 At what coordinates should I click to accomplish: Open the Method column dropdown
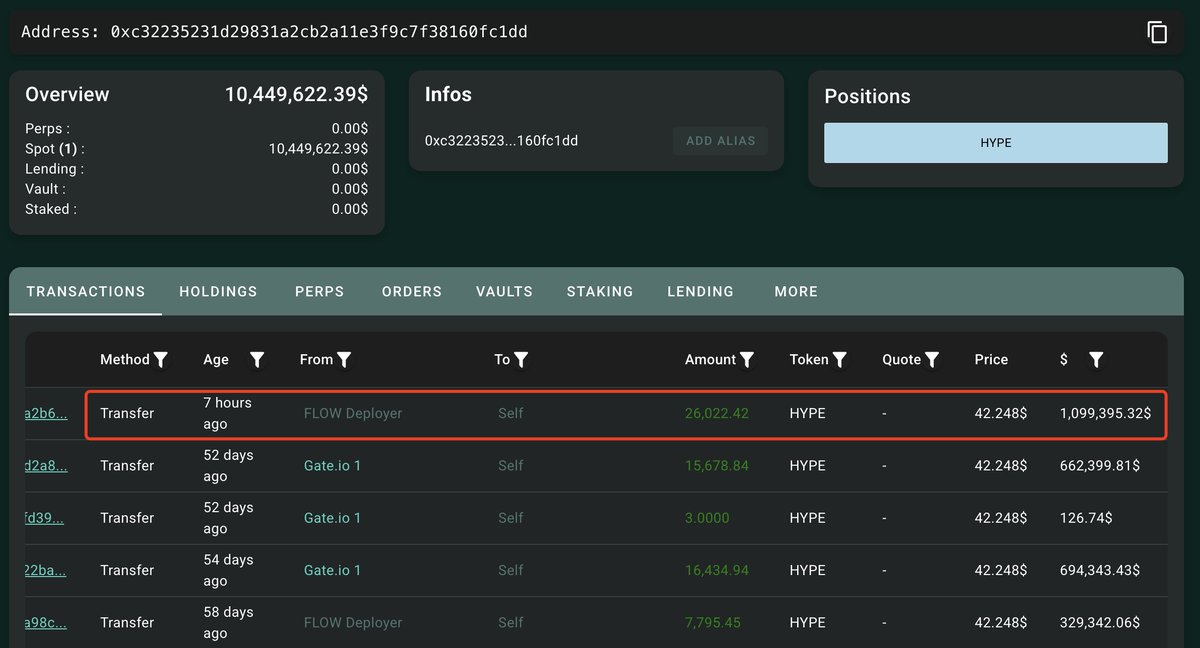(134, 359)
